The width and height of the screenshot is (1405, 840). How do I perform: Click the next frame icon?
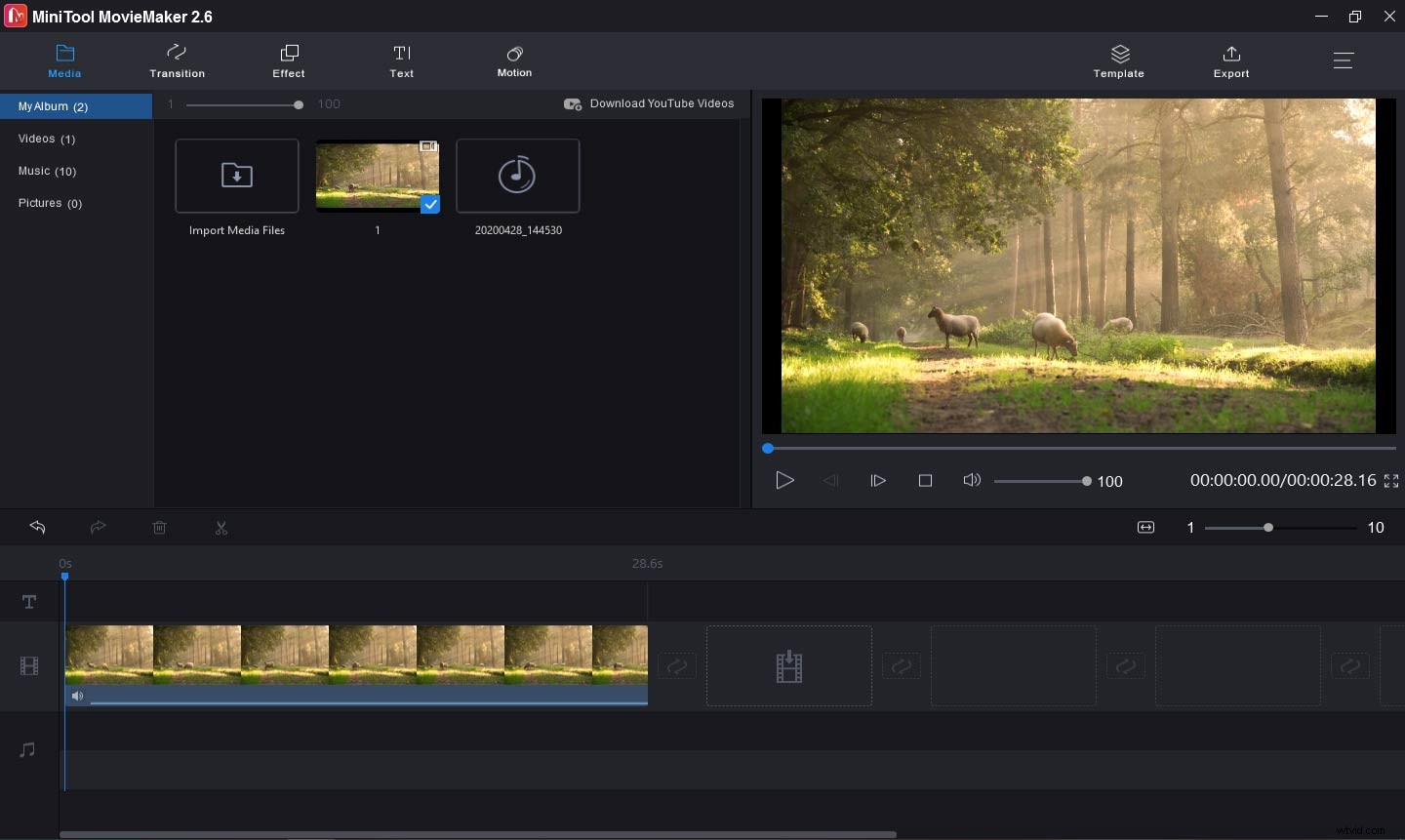(878, 481)
